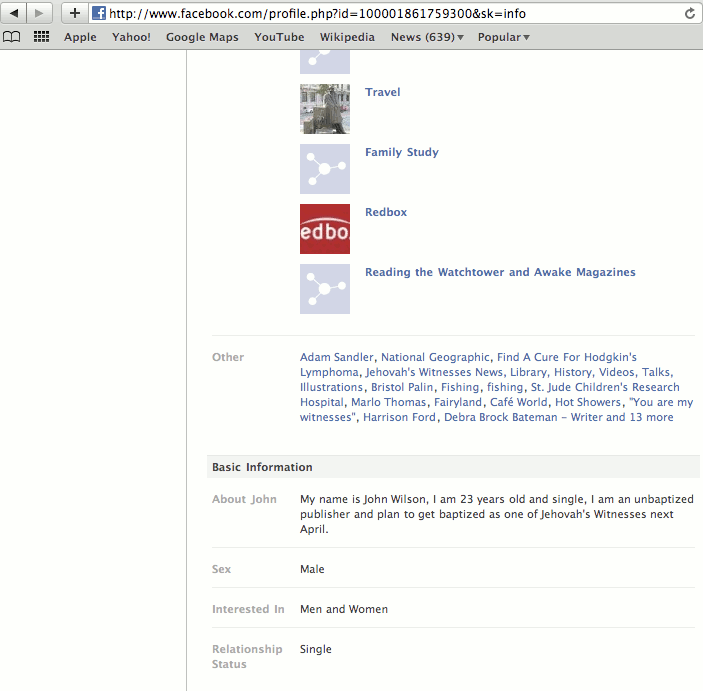Open the Library link
Screen dimensions: 703x691
pos(528,372)
